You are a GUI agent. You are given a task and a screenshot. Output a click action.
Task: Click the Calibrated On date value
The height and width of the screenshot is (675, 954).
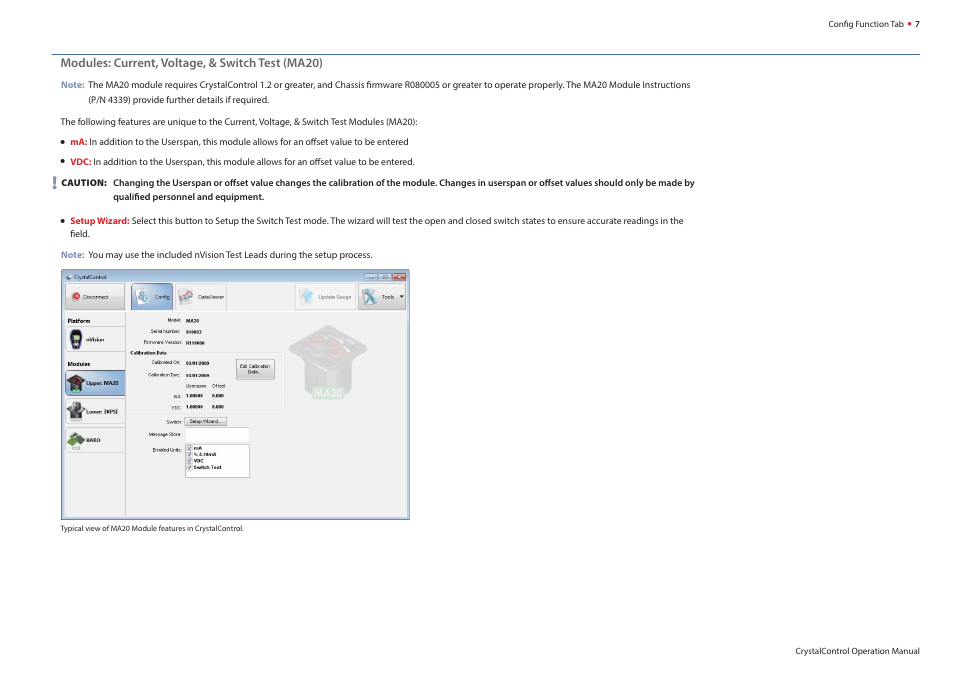pos(198,363)
